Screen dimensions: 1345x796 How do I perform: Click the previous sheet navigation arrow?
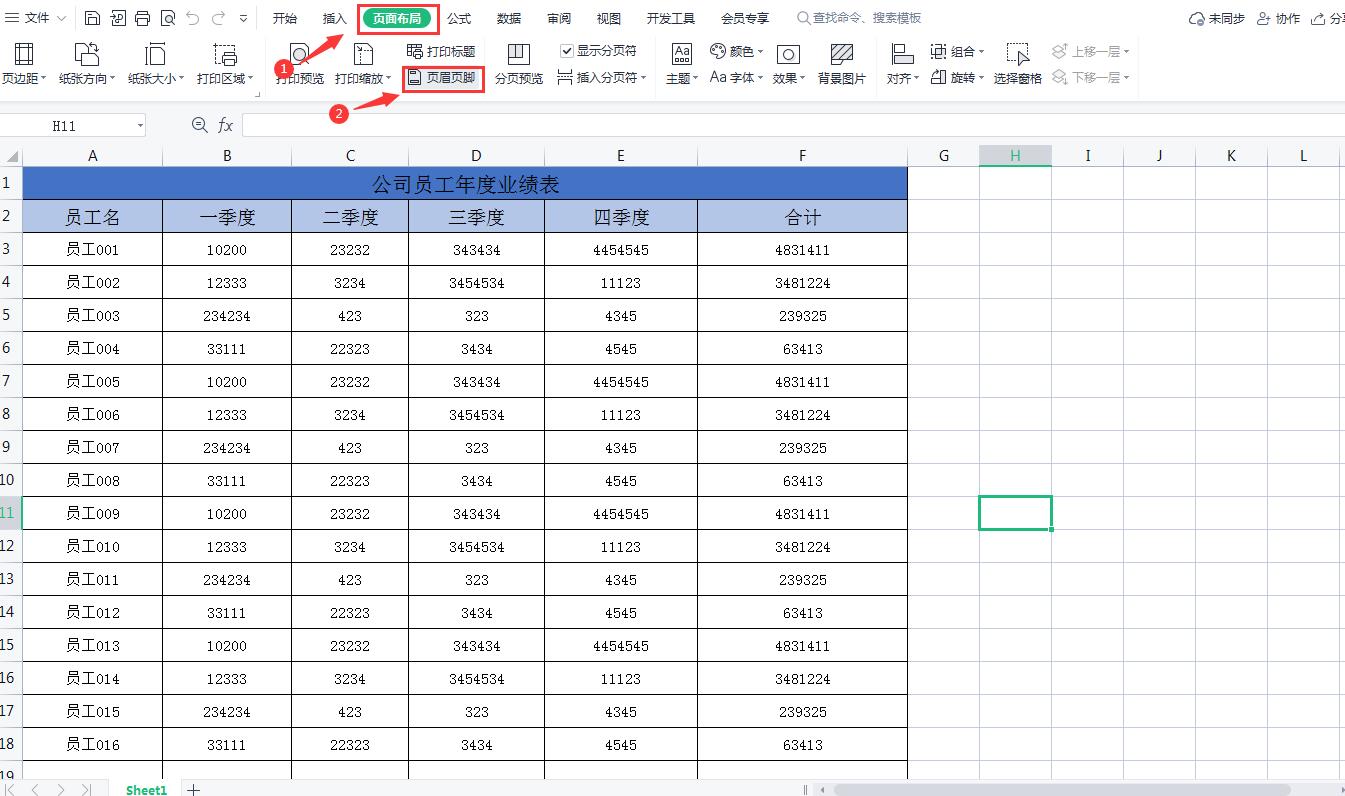coord(36,789)
